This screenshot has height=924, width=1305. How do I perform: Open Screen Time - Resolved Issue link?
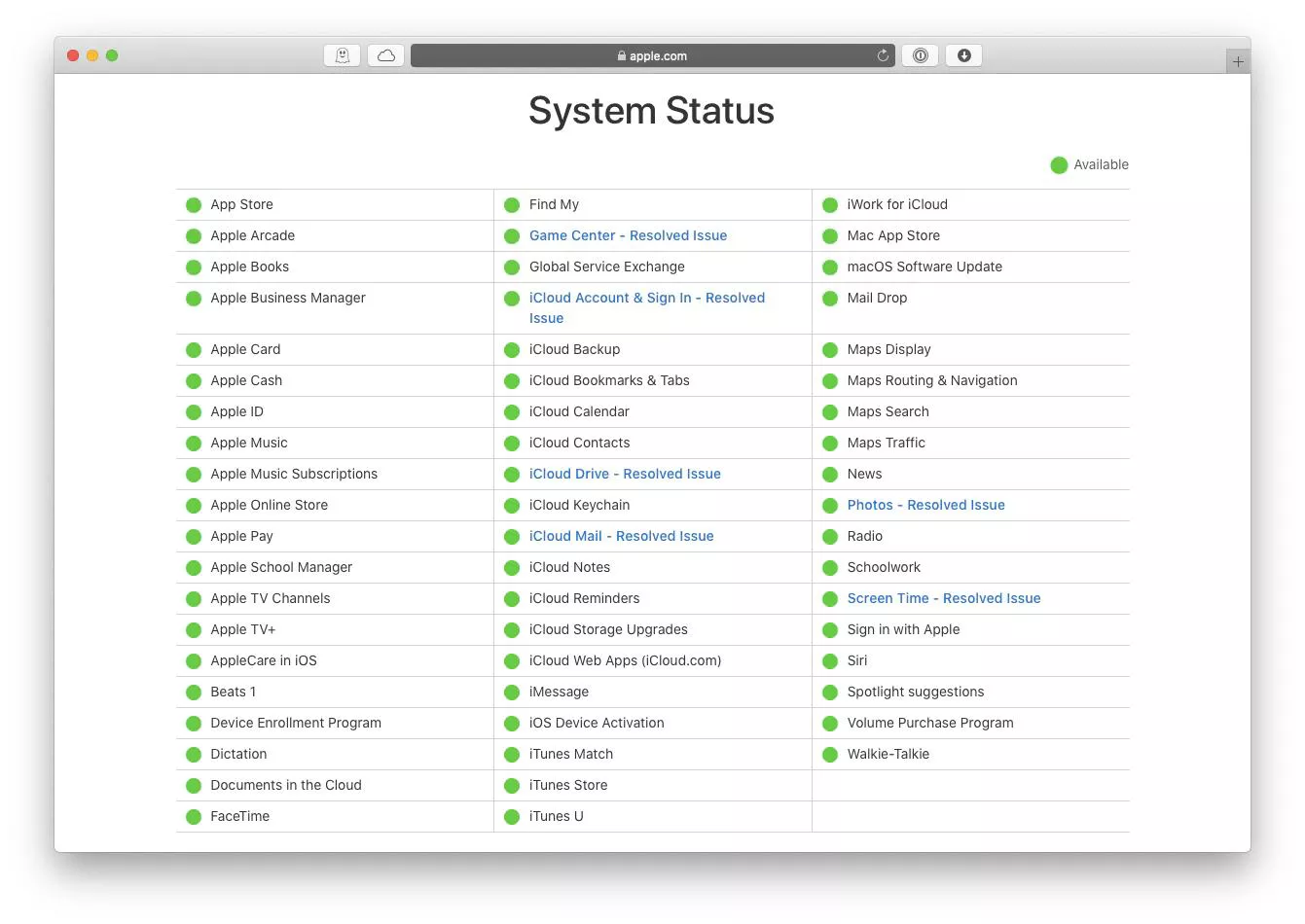pos(944,598)
